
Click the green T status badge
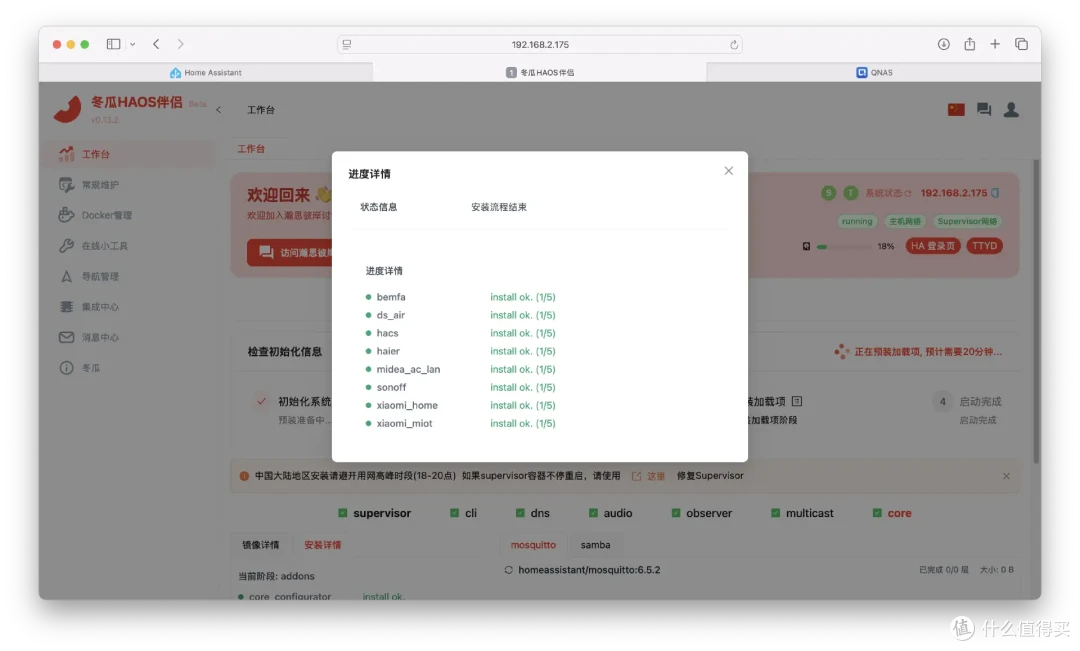tap(851, 193)
